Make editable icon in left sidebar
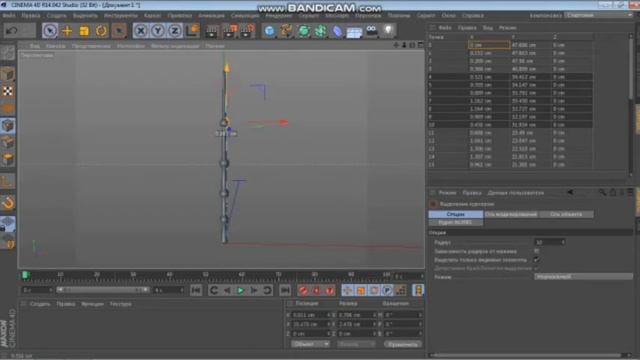This screenshot has width=640, height=360. pos(7,53)
